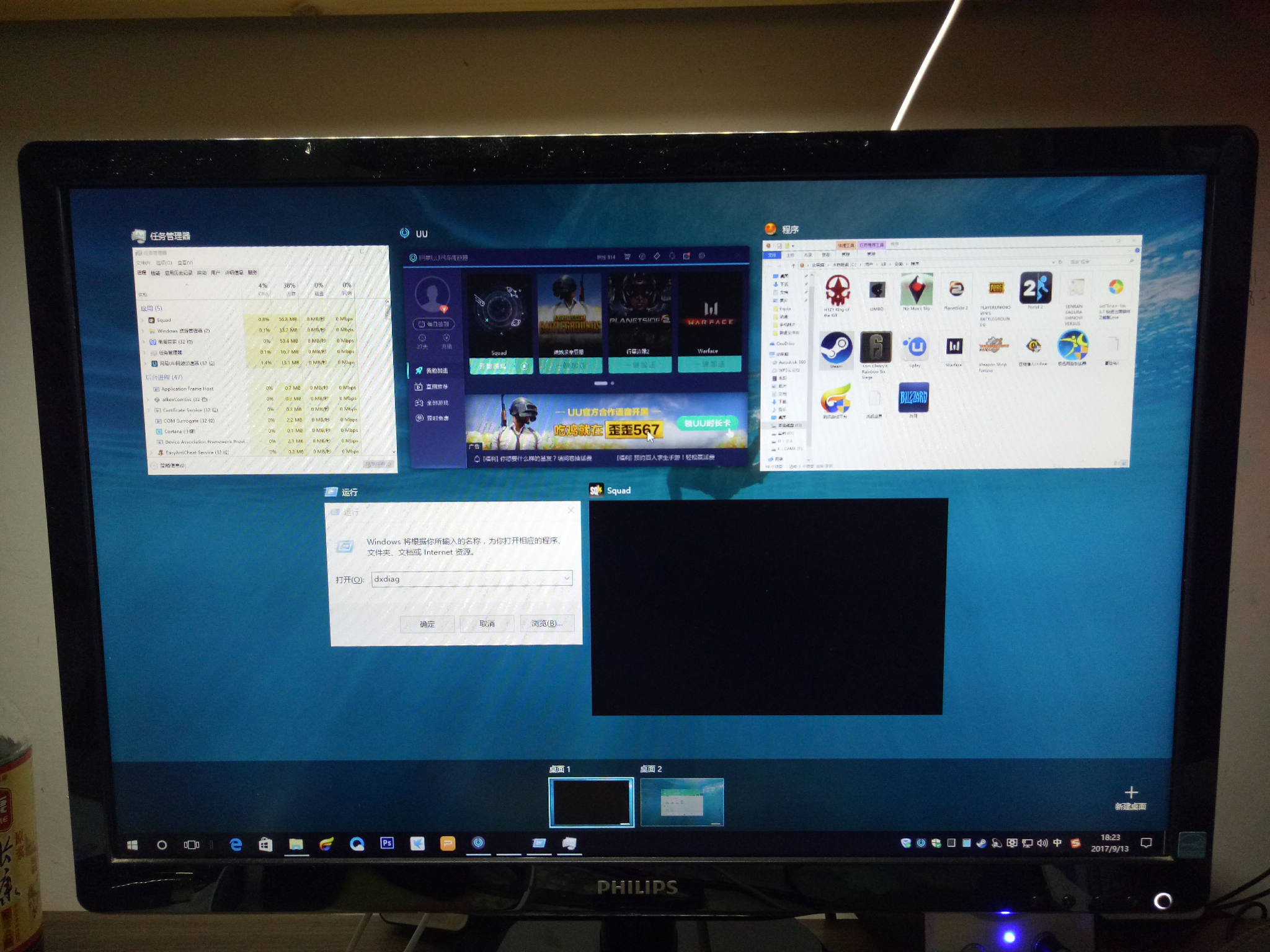1270x952 pixels.
Task: Open the Windows Start menu
Action: pyautogui.click(x=132, y=845)
